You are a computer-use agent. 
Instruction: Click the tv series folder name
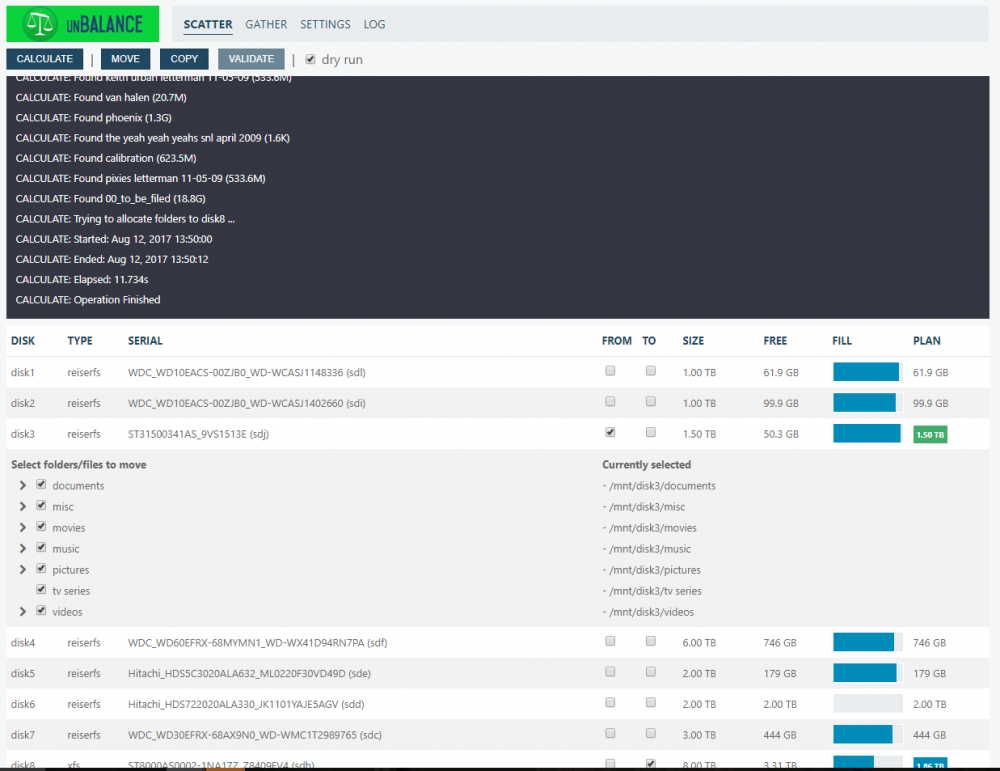[x=71, y=591]
